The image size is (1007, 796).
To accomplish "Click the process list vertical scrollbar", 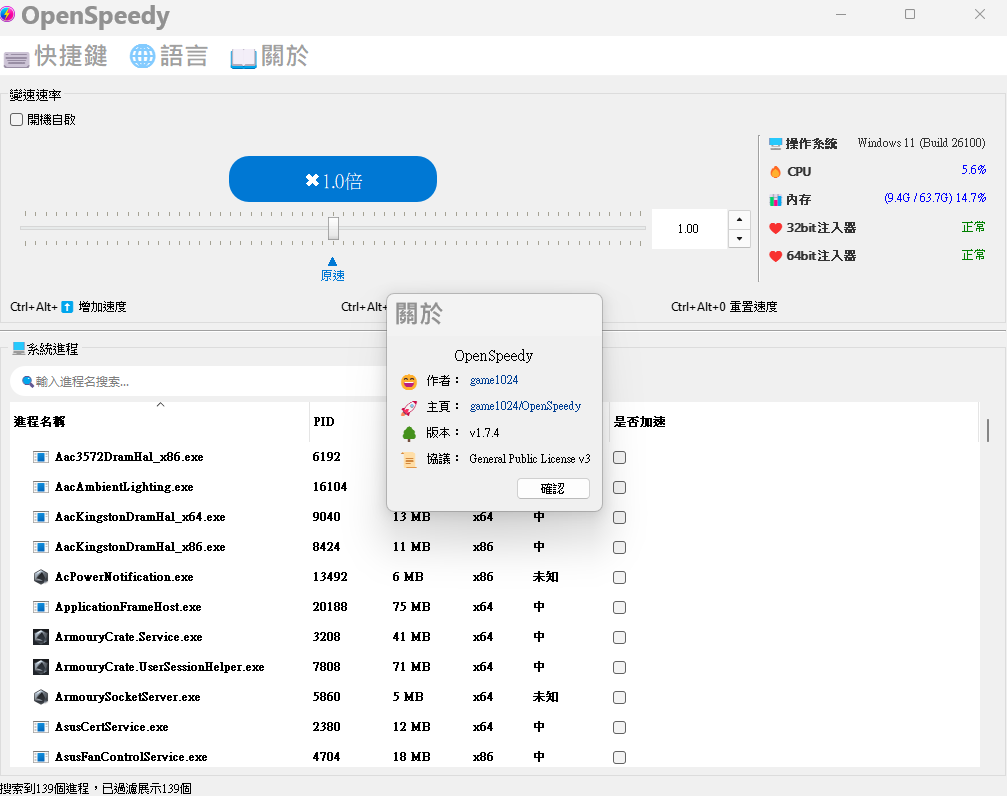I will [988, 430].
